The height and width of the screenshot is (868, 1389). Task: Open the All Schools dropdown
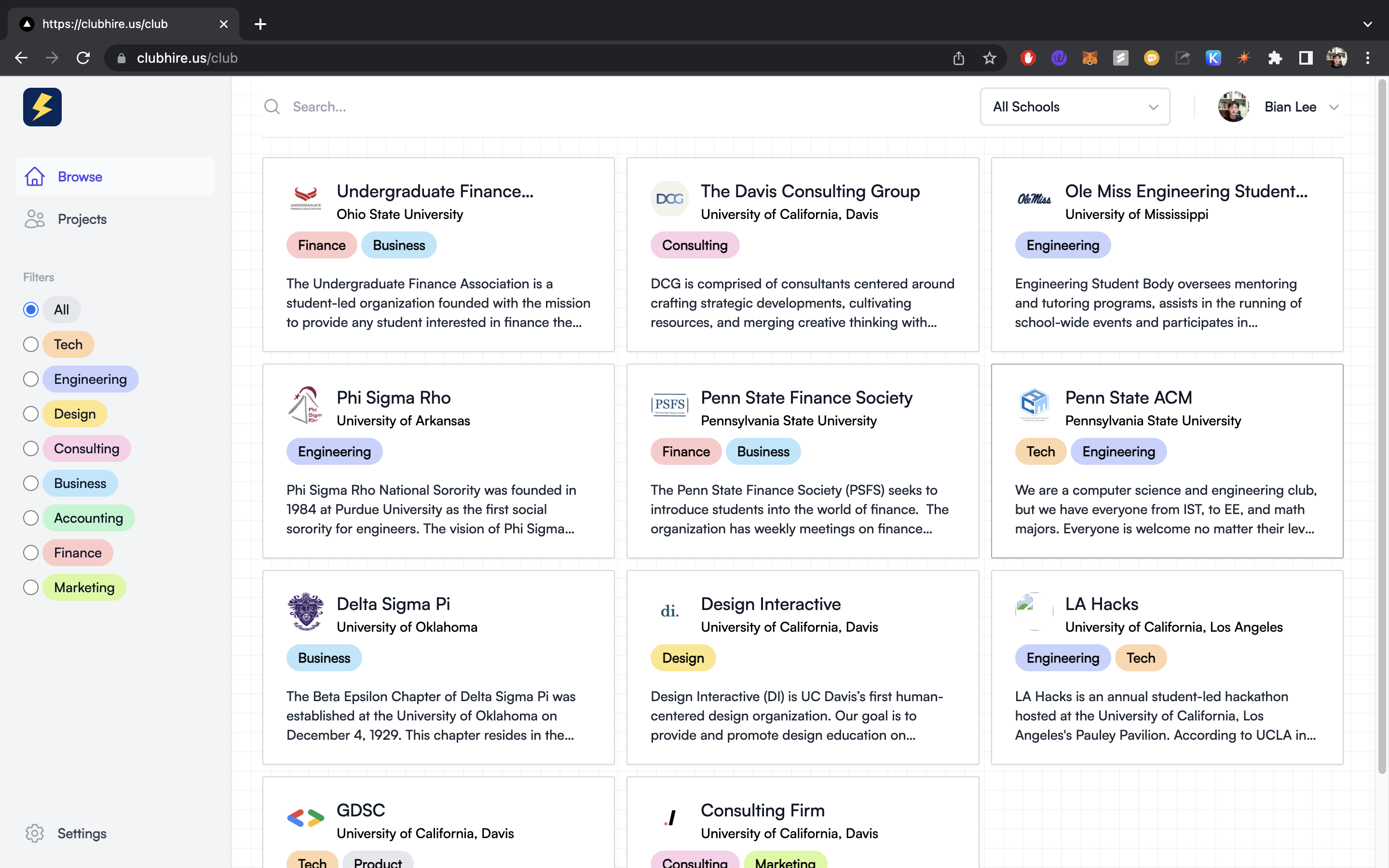(1075, 107)
